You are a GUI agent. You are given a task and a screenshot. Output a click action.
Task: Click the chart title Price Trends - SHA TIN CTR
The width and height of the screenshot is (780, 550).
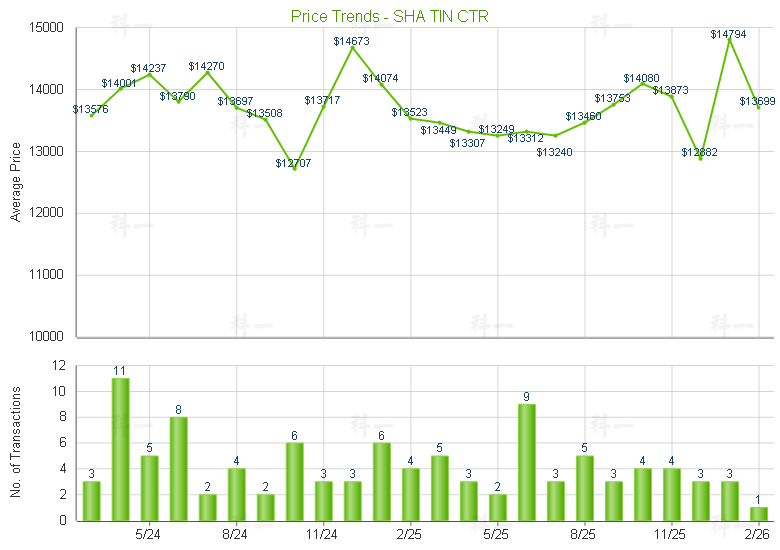click(390, 16)
